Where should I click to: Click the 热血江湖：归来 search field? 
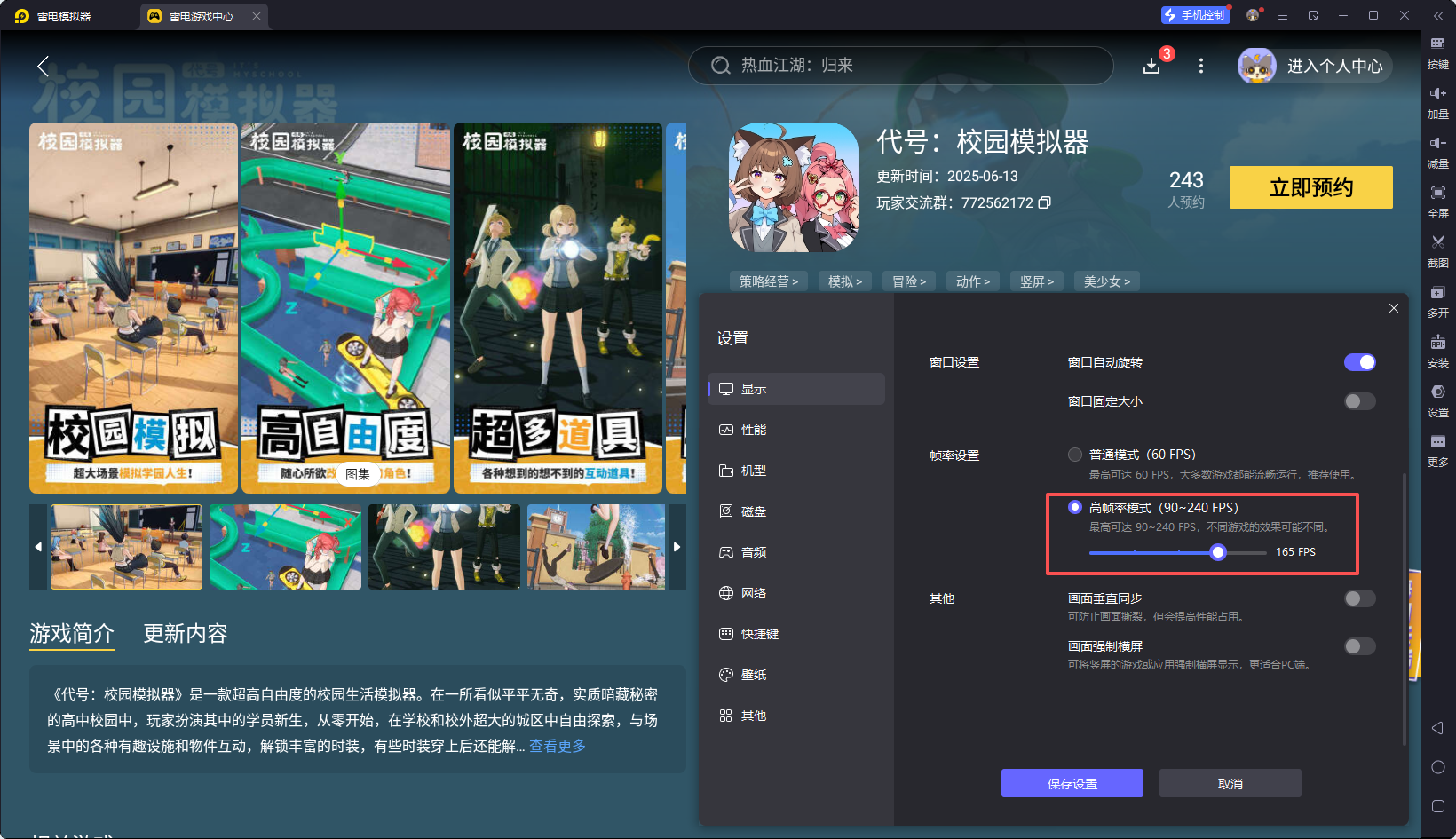[901, 66]
